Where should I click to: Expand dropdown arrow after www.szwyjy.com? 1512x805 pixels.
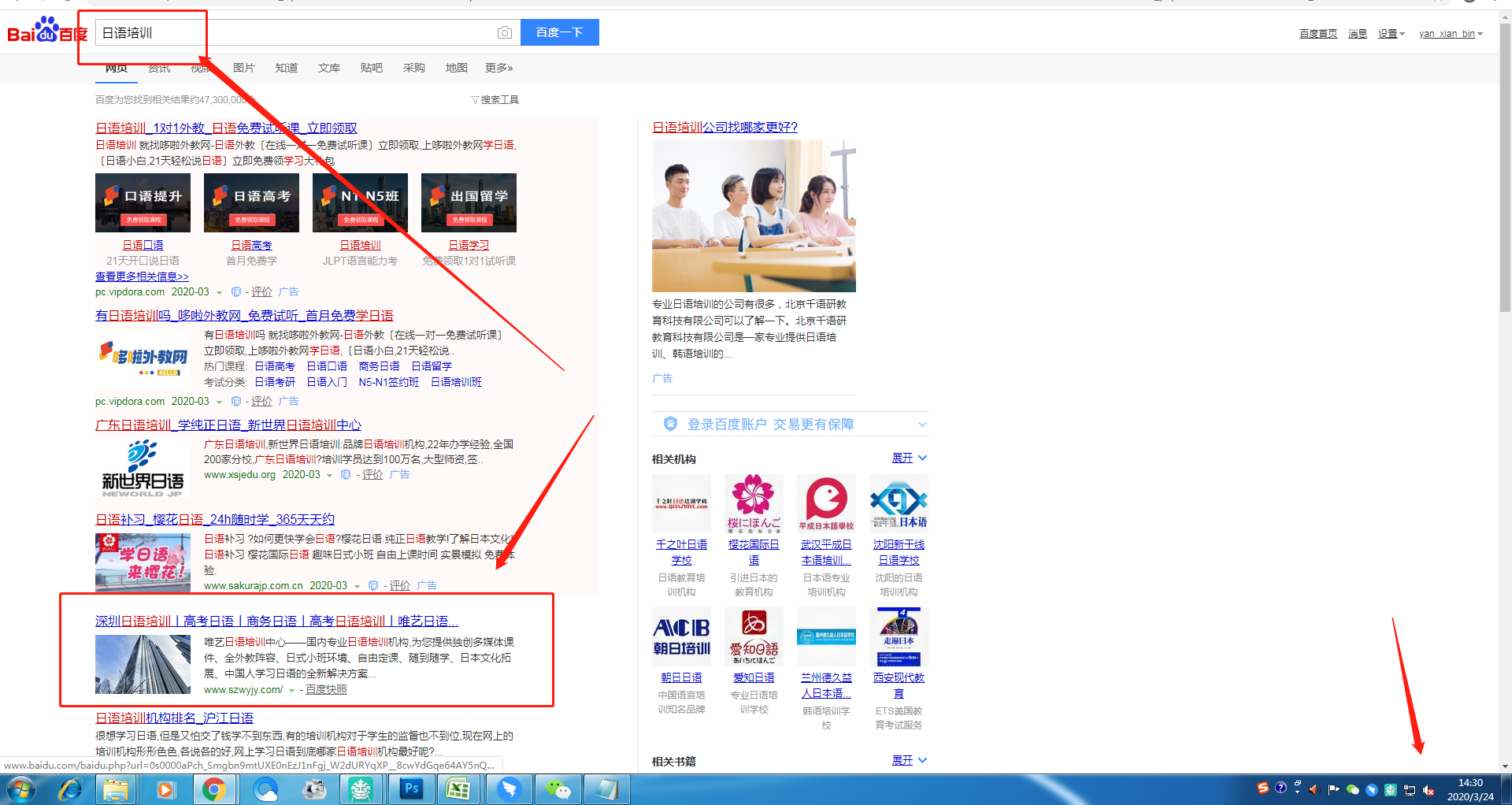click(291, 691)
